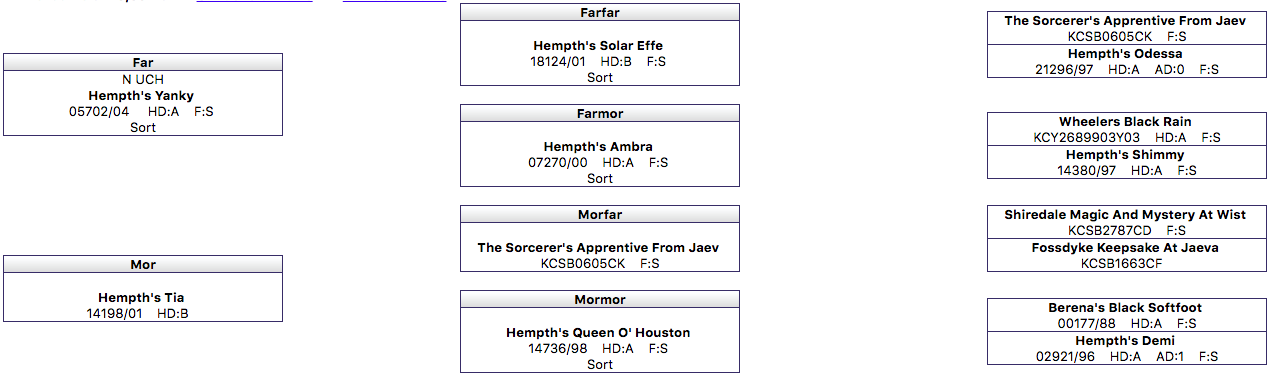Click the Farmor header bar

pos(600,113)
